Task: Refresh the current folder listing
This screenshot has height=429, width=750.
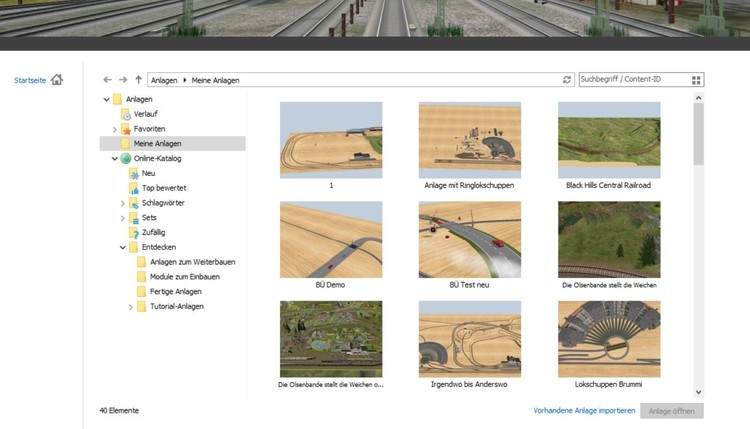Action: 567,80
